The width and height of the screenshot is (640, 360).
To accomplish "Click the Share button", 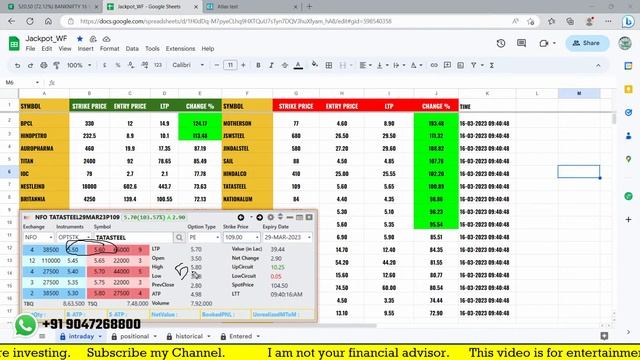I will tap(587, 43).
